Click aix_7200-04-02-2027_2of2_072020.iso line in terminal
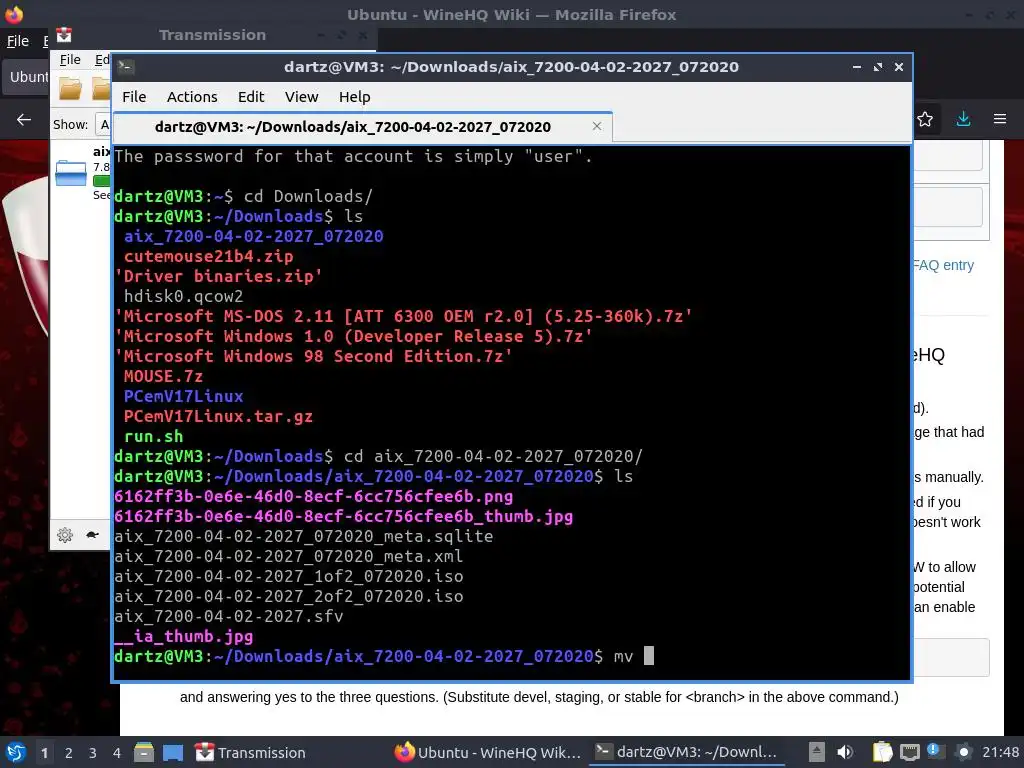 coord(289,596)
